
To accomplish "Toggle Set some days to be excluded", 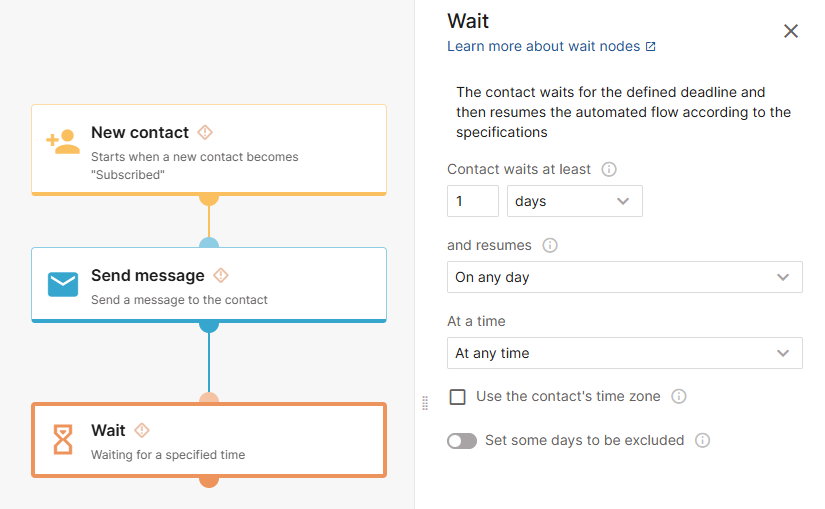I will [462, 441].
